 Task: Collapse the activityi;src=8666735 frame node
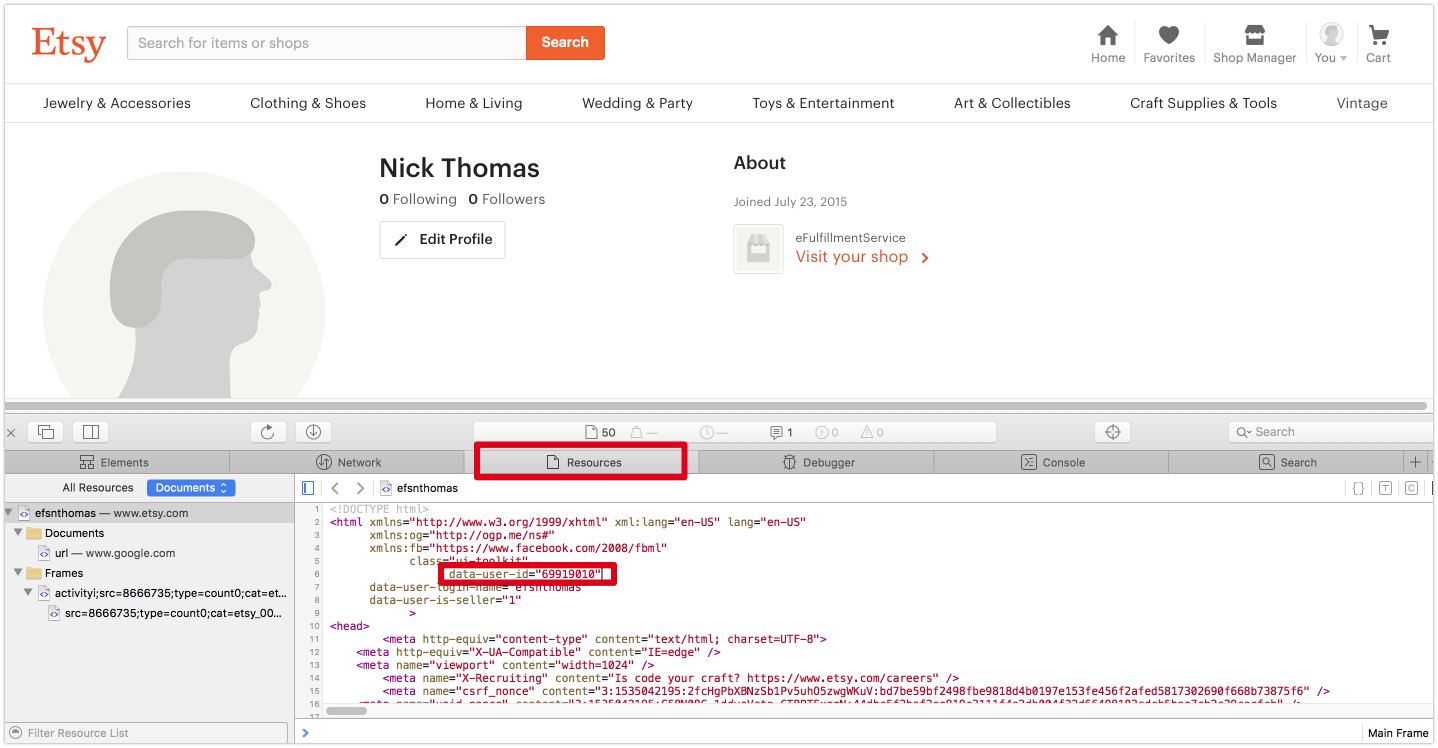coord(28,593)
